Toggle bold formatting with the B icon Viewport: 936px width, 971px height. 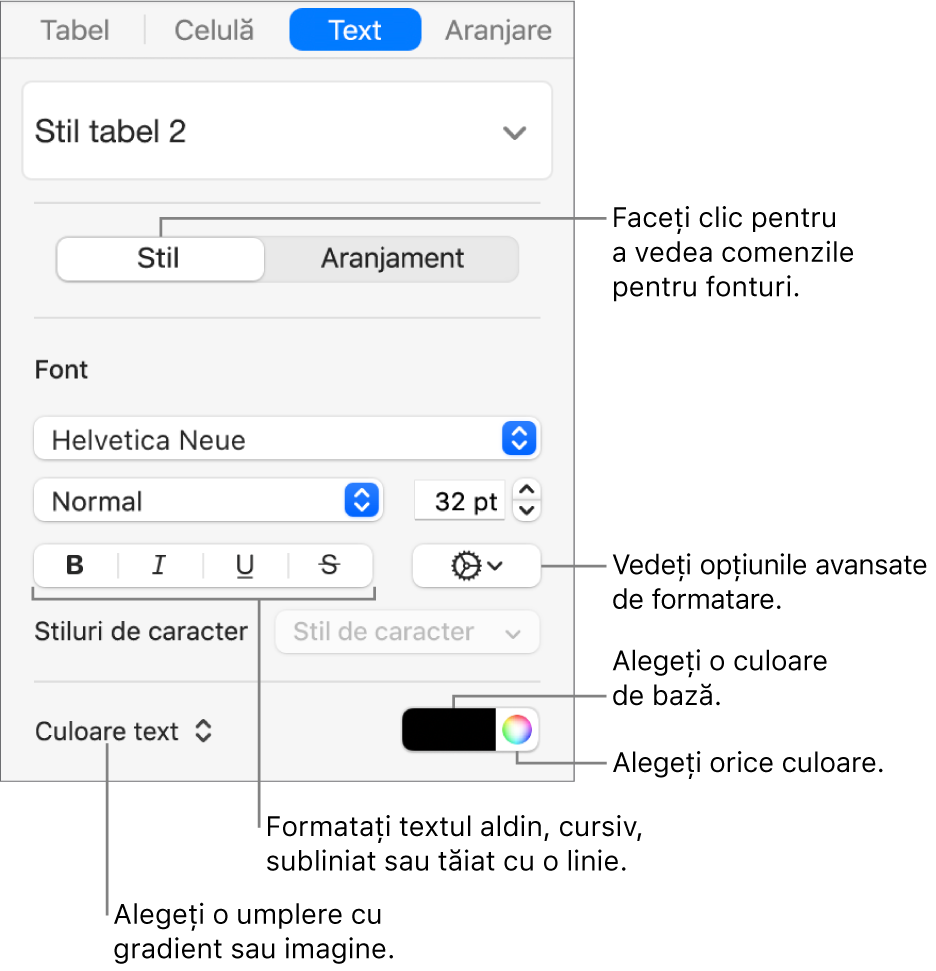click(74, 566)
